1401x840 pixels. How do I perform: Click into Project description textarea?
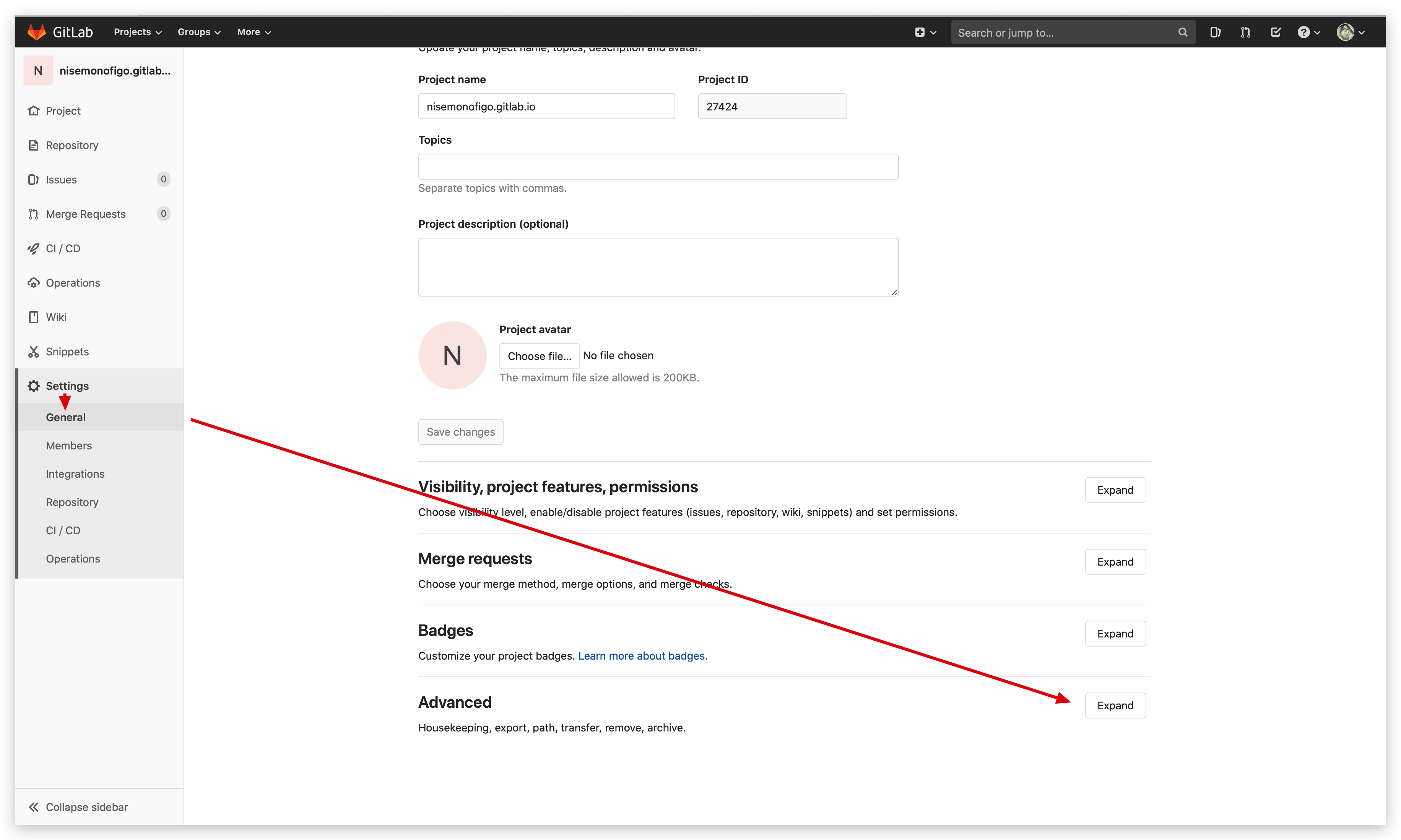[658, 267]
